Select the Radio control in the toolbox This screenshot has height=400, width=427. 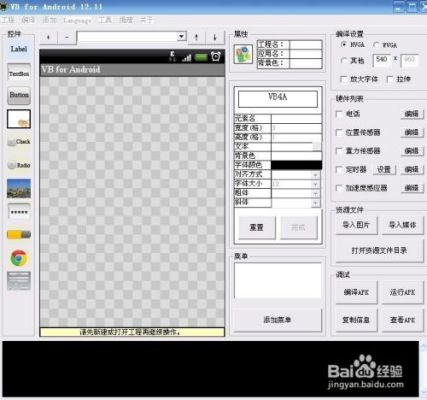19,165
